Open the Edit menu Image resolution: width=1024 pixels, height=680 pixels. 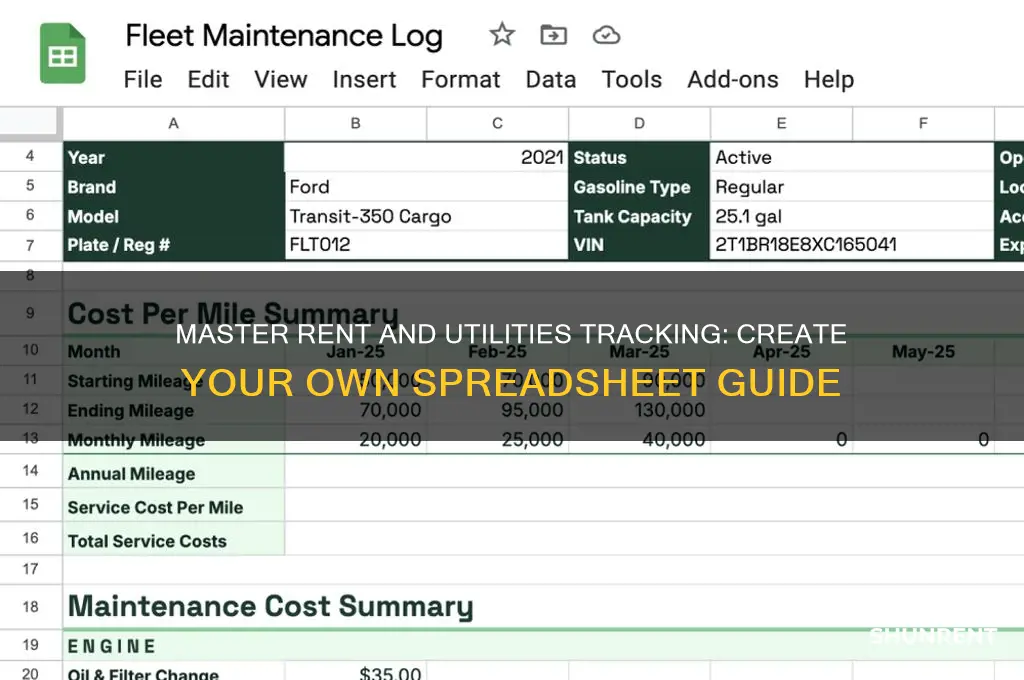208,80
